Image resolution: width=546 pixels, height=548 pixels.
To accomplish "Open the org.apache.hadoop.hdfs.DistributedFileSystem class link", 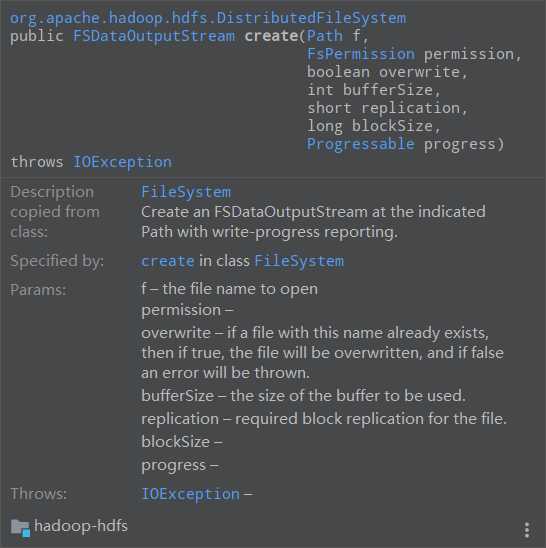I will click(208, 18).
